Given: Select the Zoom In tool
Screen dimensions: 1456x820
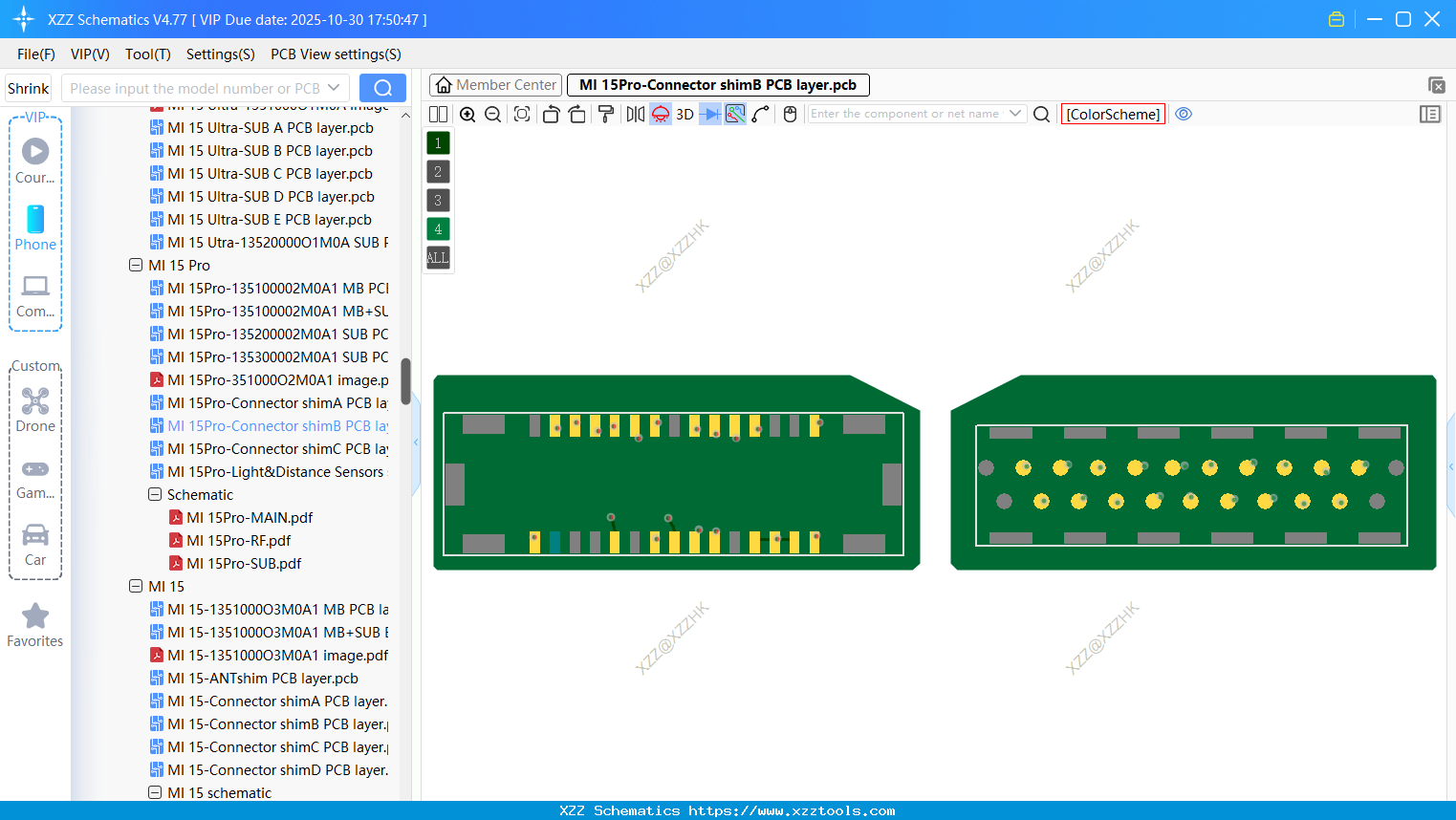Looking at the screenshot, I should tap(467, 114).
